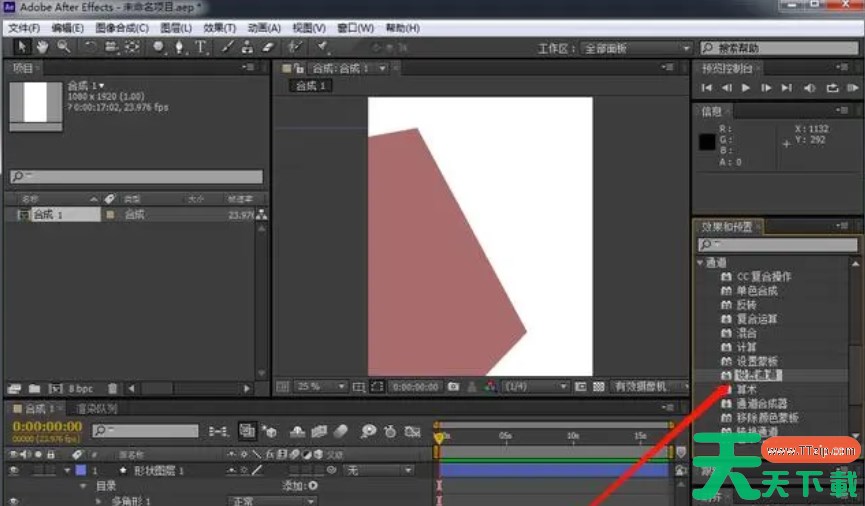The height and width of the screenshot is (506, 865).
Task: Toggle visibility eye of shape layer 1
Action: pyautogui.click(x=14, y=470)
